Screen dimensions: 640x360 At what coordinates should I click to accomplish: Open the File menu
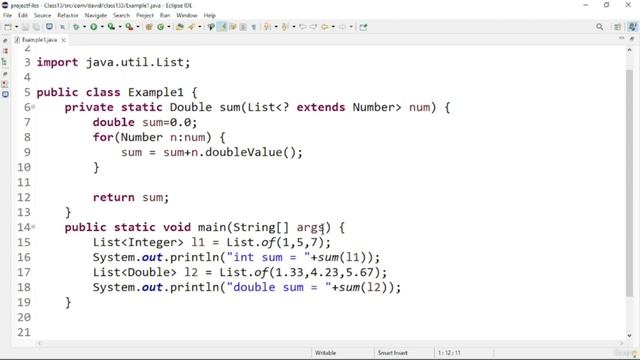(7, 16)
